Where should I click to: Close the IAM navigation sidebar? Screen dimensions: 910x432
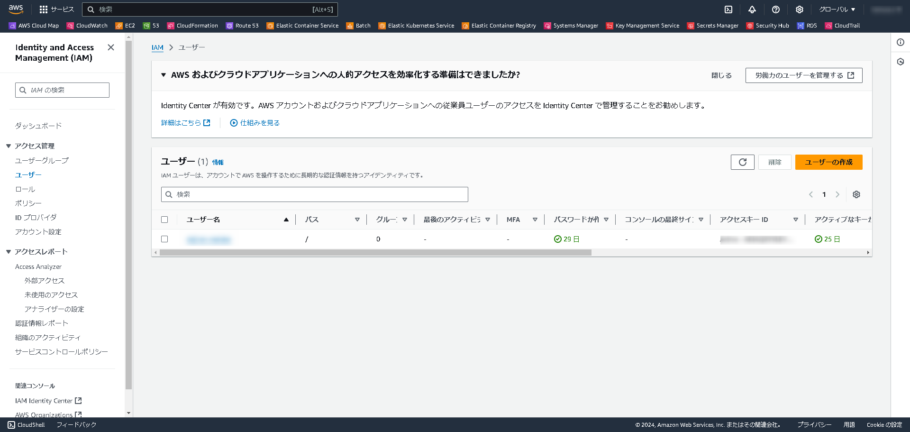(x=111, y=48)
